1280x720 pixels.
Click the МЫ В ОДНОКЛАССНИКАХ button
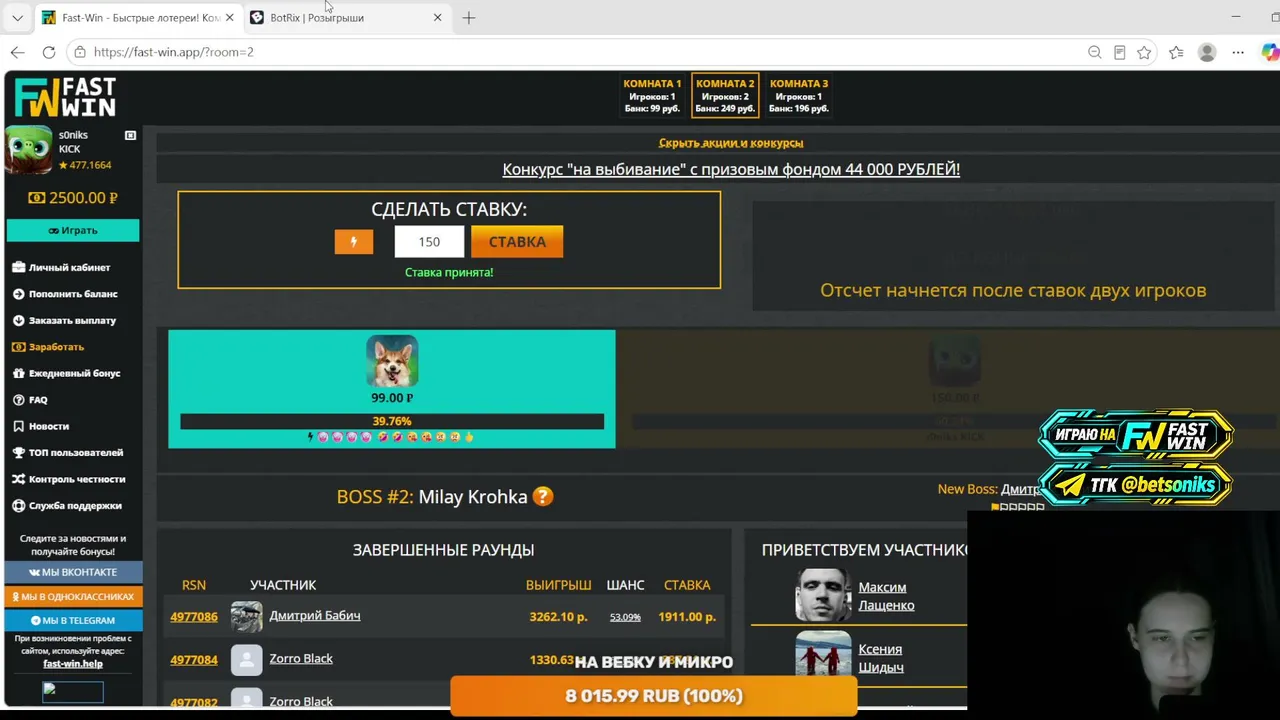click(x=73, y=596)
